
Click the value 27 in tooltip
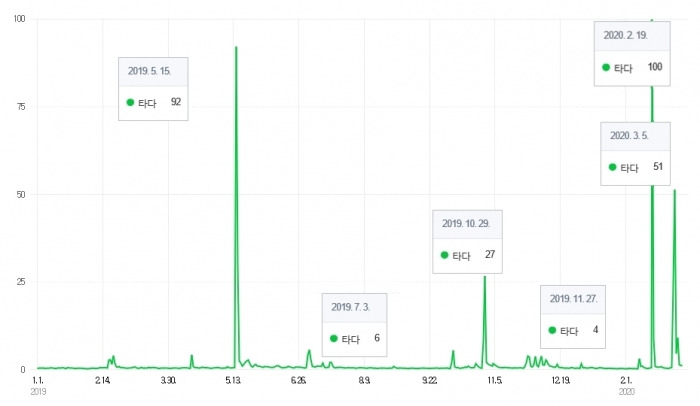[x=490, y=254]
